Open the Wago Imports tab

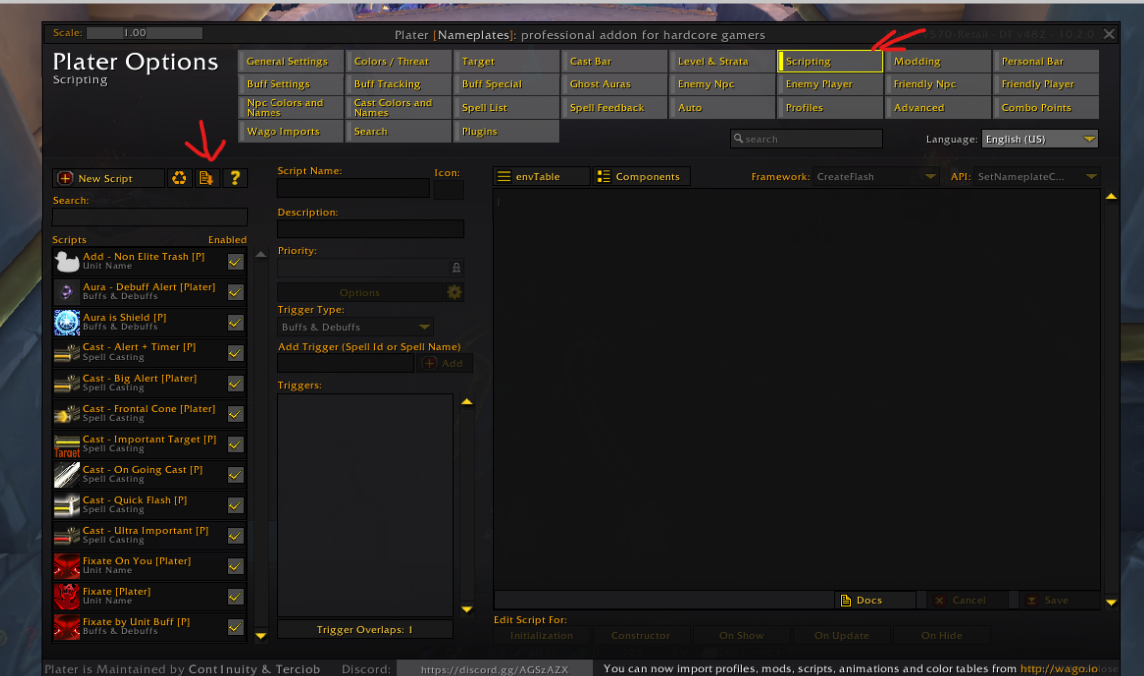point(290,131)
